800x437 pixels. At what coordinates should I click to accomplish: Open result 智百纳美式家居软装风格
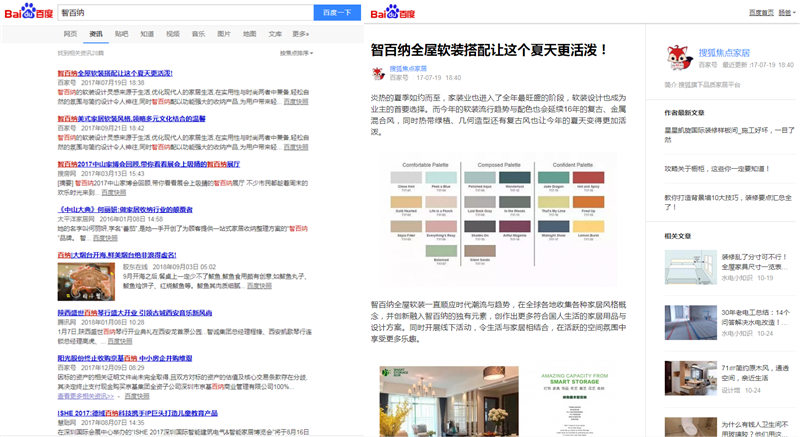pos(131,119)
